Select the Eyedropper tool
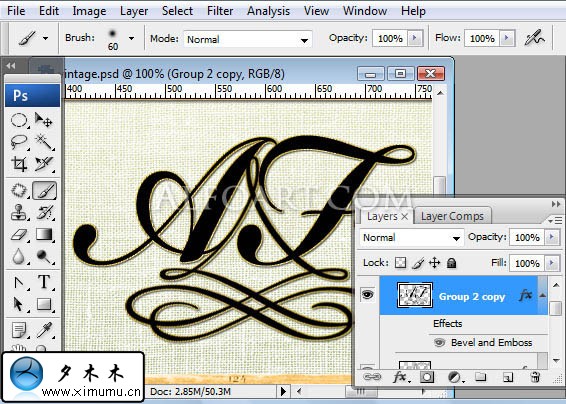Viewport: 566px width, 404px height. [x=44, y=330]
